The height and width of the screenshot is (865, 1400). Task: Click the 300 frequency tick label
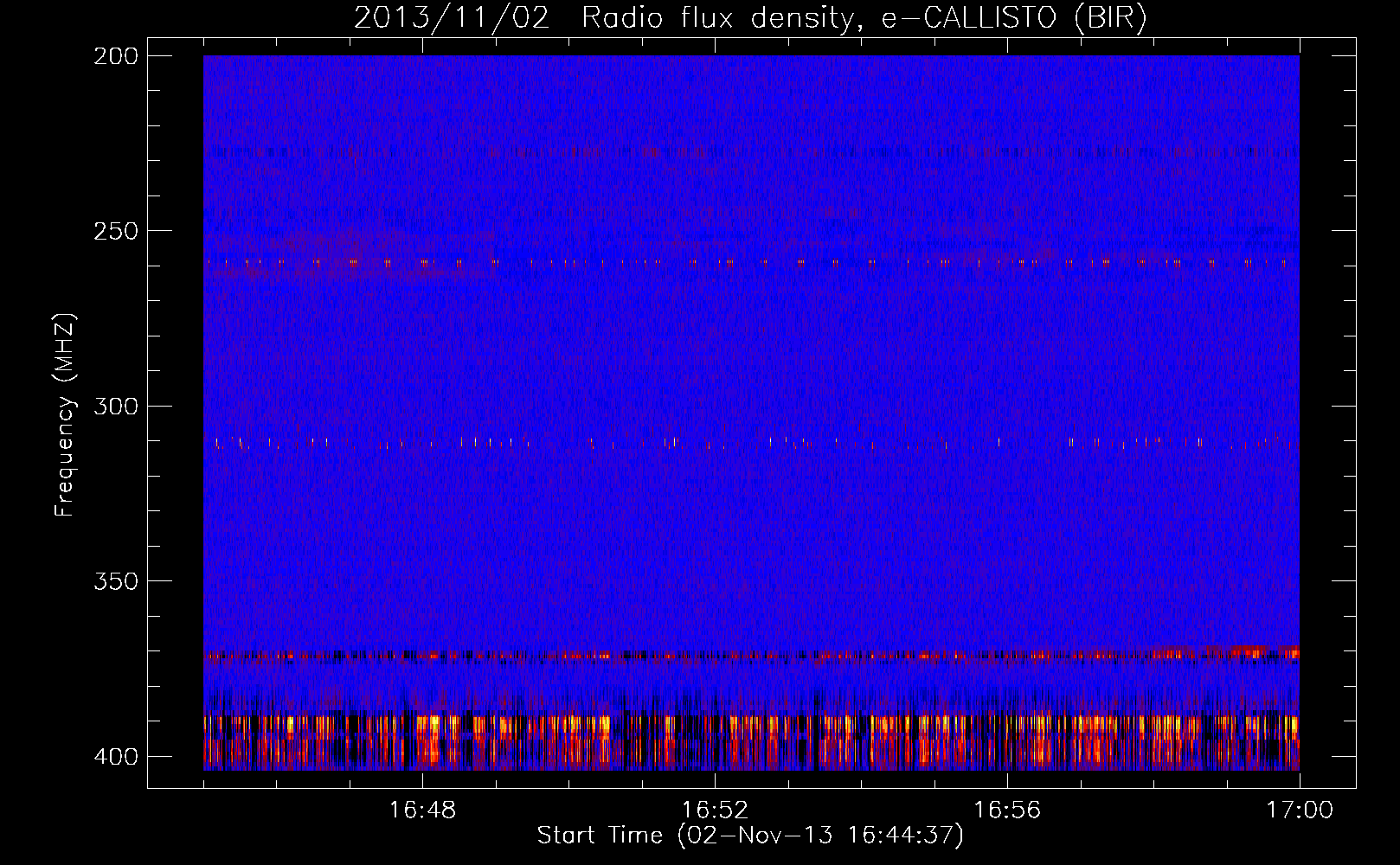(x=116, y=407)
